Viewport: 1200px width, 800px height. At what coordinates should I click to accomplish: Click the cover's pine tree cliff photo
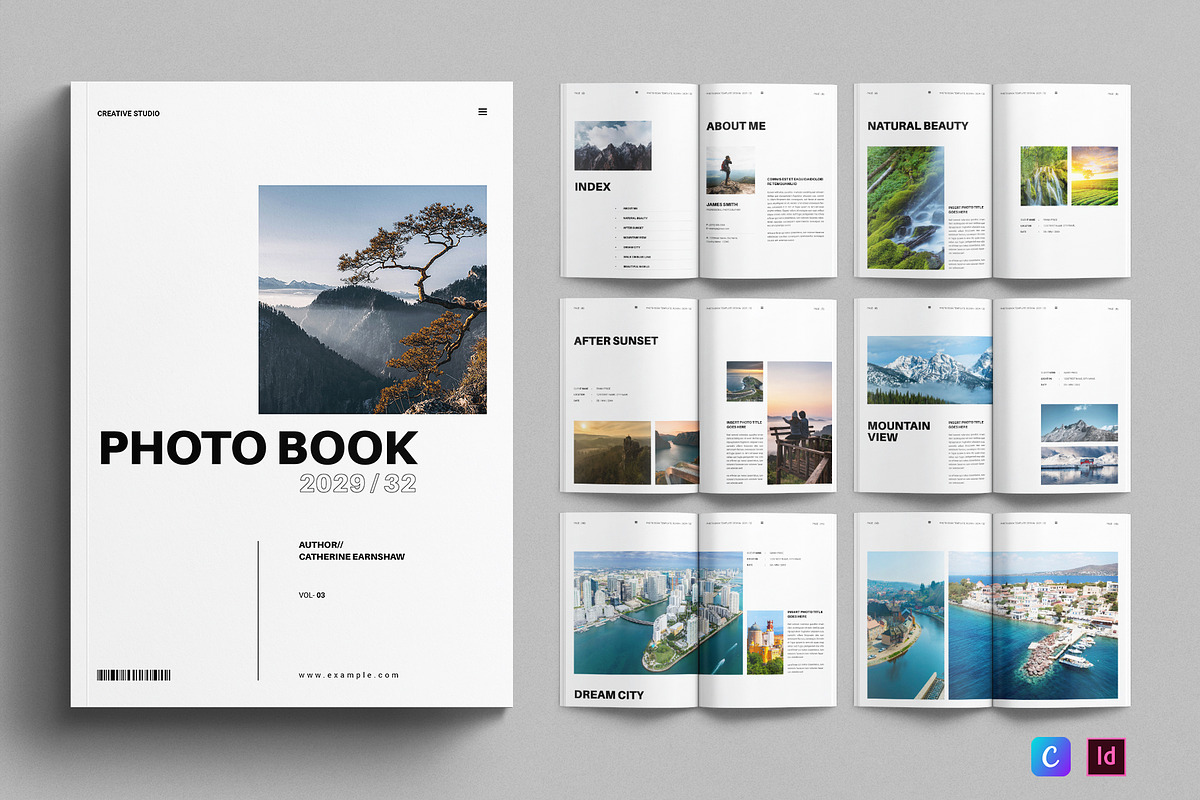(372, 299)
